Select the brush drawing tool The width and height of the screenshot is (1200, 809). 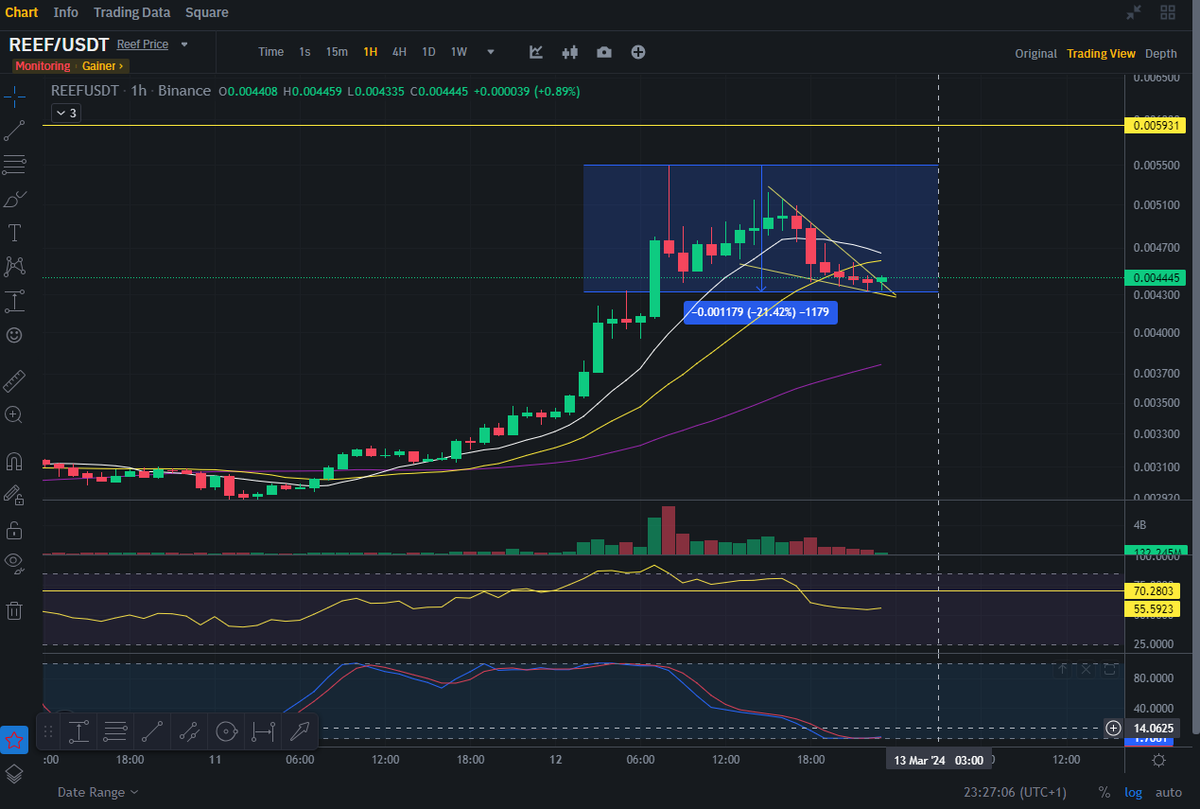(14, 199)
